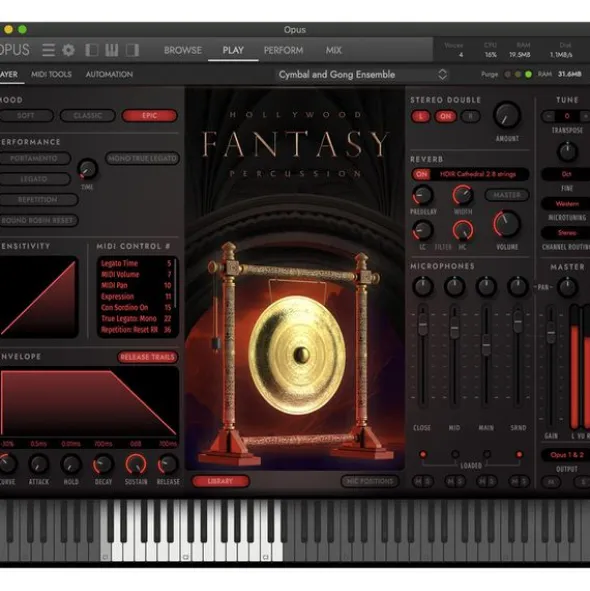Switch to the Play page
This screenshot has height=591, width=590.
click(233, 50)
